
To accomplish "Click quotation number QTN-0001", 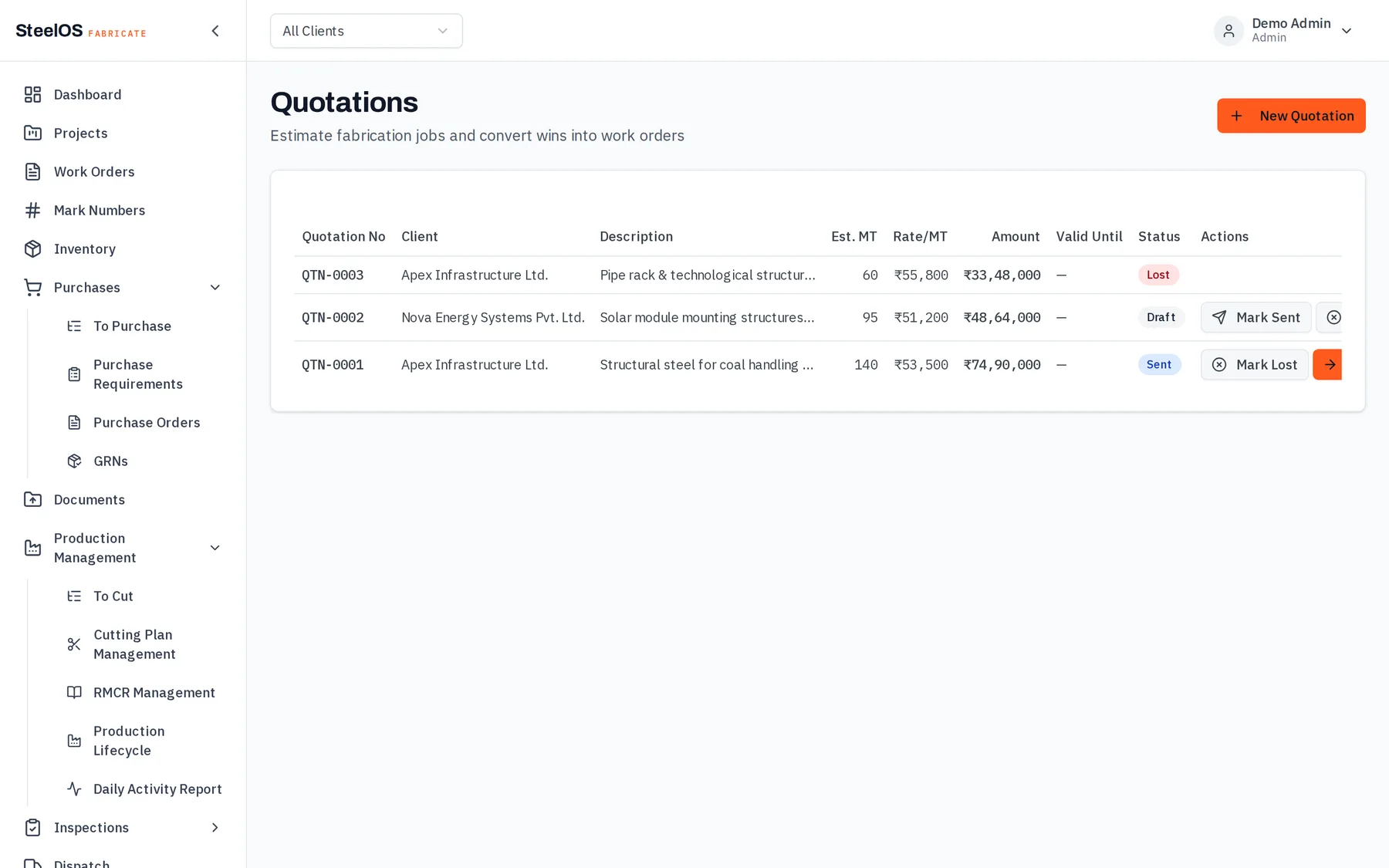I will [333, 364].
